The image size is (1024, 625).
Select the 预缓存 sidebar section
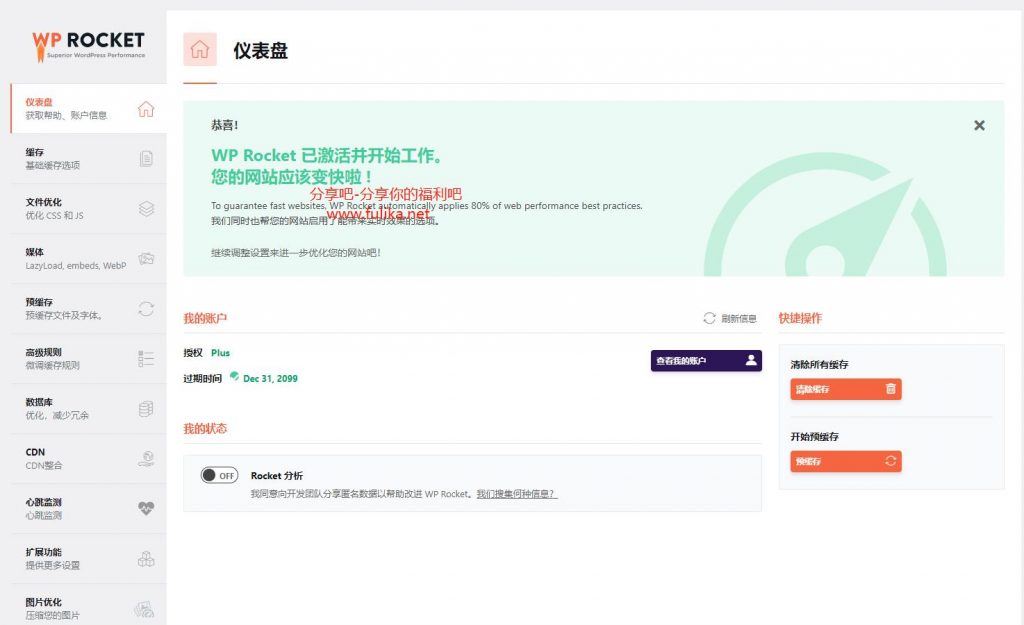pos(89,308)
